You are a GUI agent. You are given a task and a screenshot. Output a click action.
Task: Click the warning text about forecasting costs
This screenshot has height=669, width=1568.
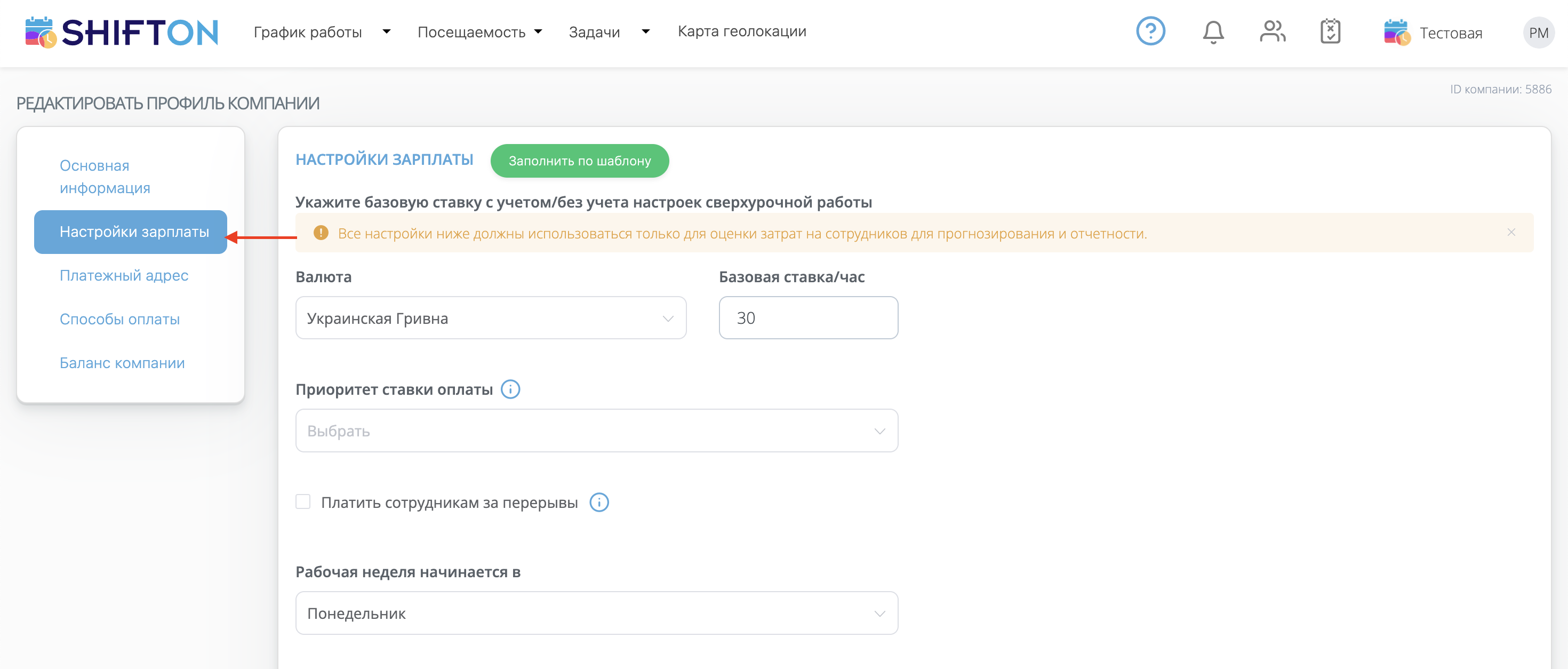coord(742,234)
